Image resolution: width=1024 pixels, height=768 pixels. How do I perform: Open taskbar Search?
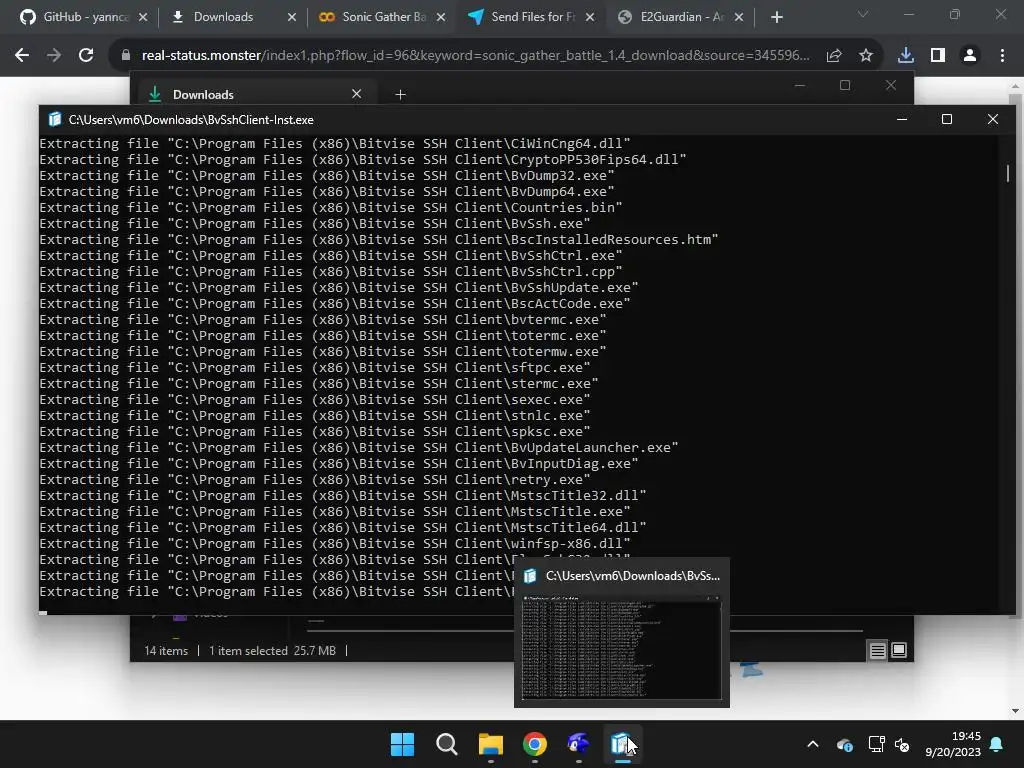pyautogui.click(x=447, y=744)
